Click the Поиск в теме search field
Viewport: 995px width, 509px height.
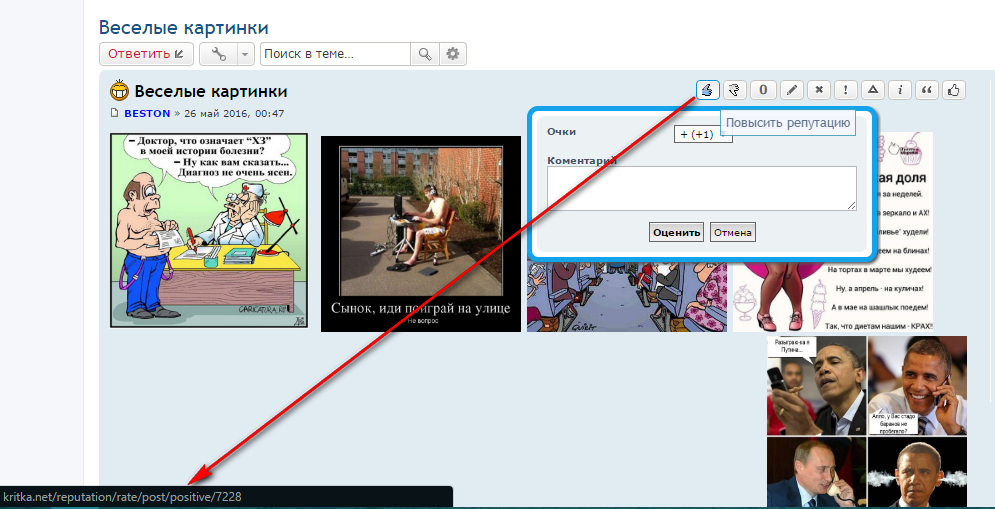(335, 54)
